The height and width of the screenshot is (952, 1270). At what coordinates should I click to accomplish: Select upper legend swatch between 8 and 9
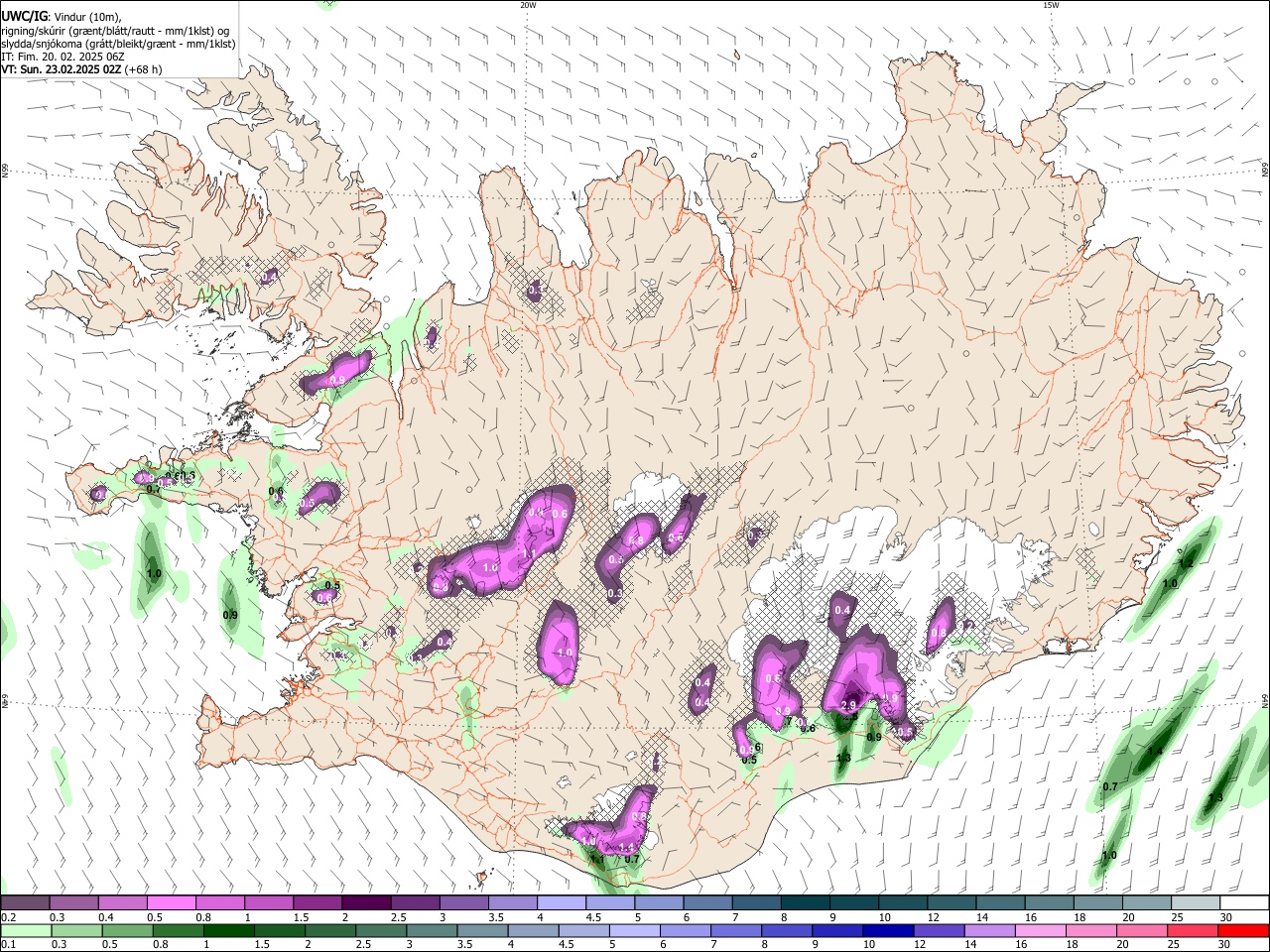pyautogui.click(x=804, y=902)
